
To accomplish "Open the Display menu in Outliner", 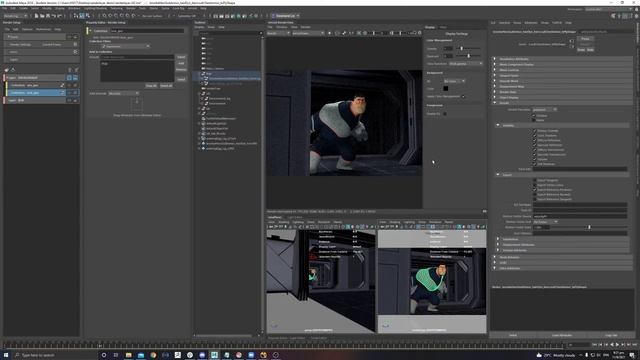I will point(199,27).
